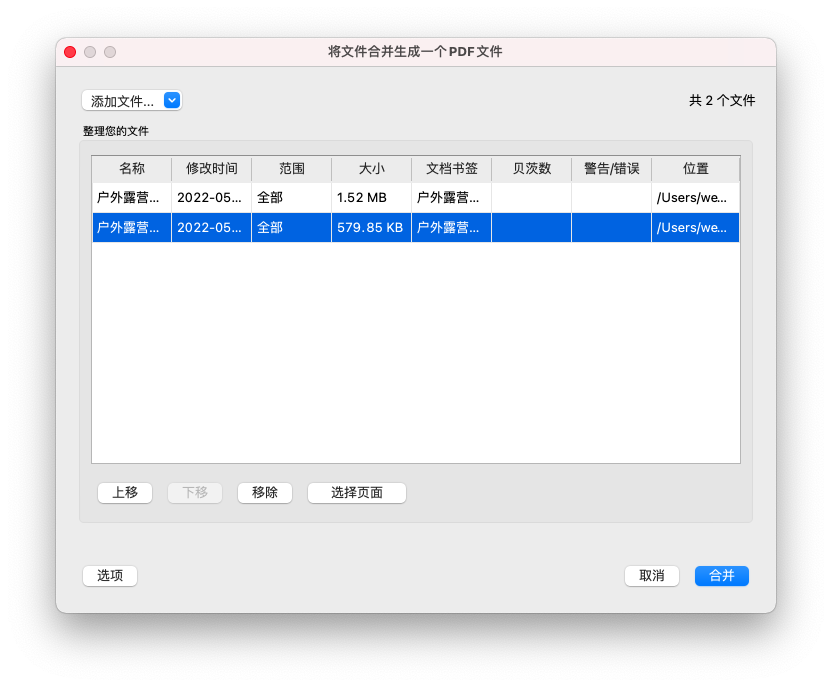Open the 添加文件 dropdown arrow
Image resolution: width=832 pixels, height=687 pixels.
(x=172, y=100)
